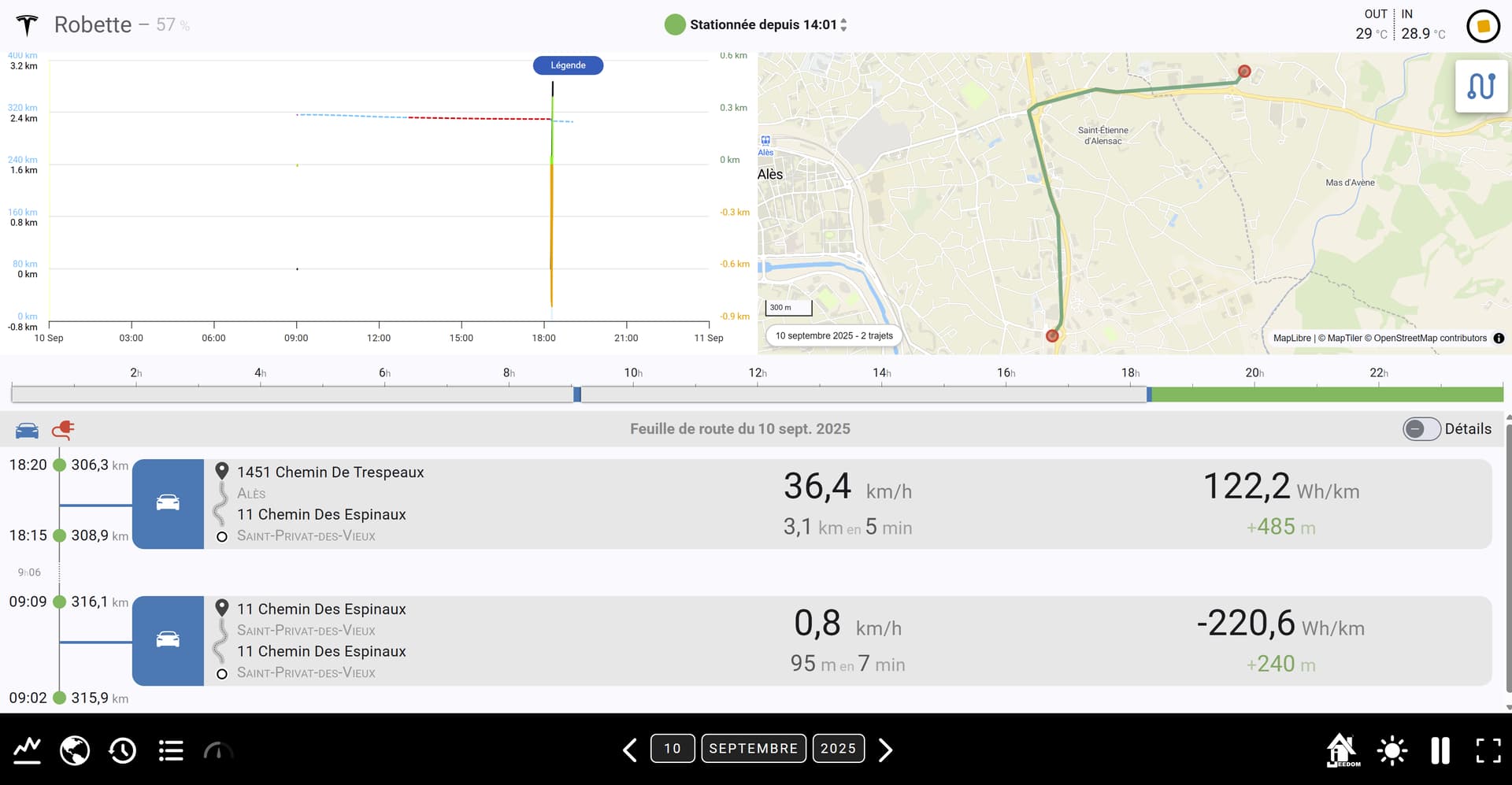Switch brightness theme with sun icon
This screenshot has width=1512, height=785.
coord(1392,750)
